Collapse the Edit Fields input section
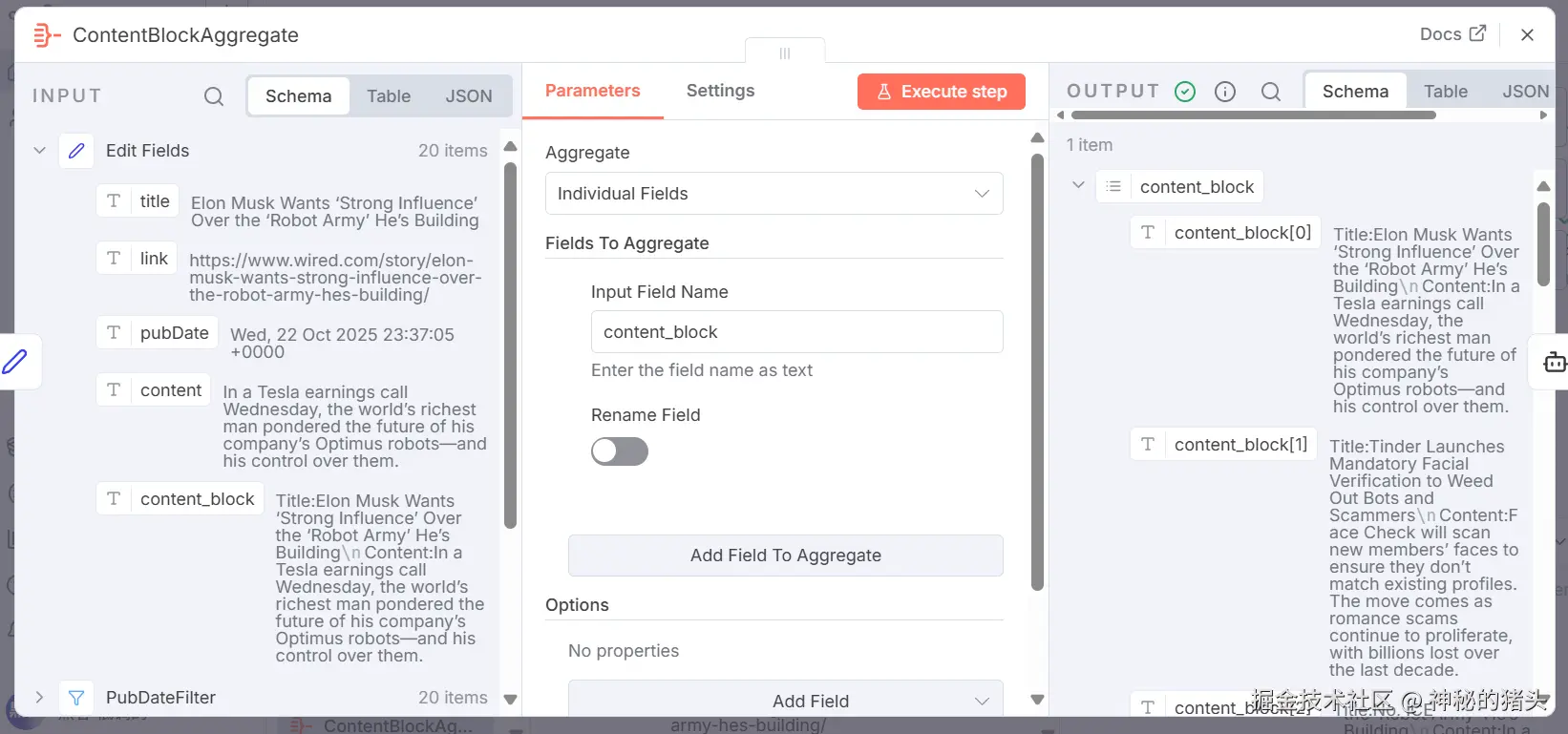Image resolution: width=1568 pixels, height=734 pixels. [40, 151]
